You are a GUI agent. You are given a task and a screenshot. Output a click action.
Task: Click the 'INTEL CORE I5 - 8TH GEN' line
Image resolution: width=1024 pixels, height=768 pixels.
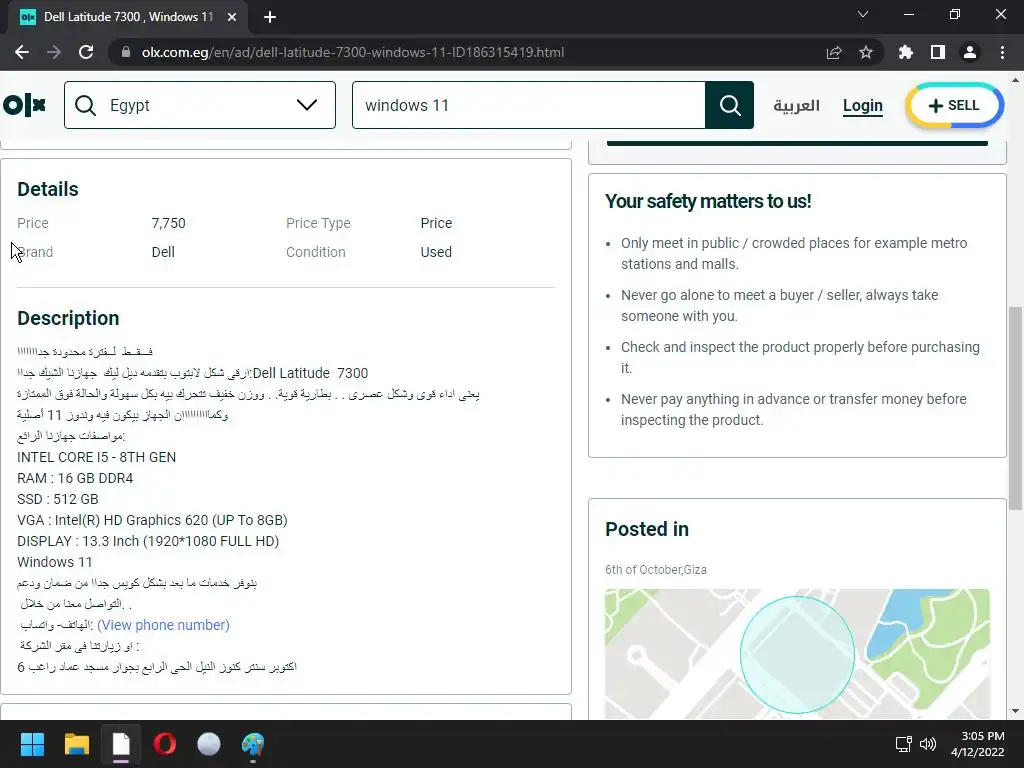coord(97,457)
